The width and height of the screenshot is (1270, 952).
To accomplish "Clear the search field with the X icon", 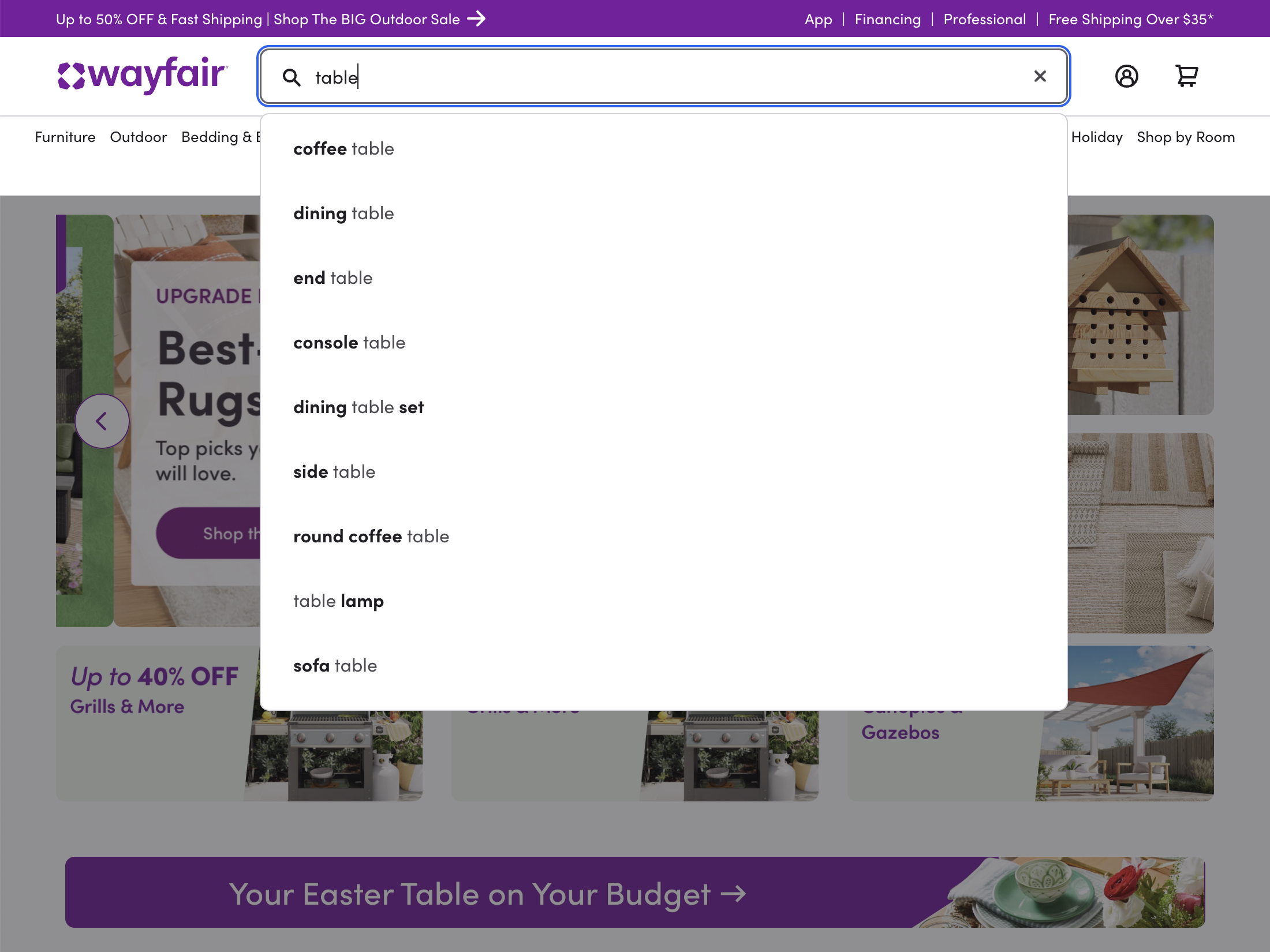I will click(1040, 76).
